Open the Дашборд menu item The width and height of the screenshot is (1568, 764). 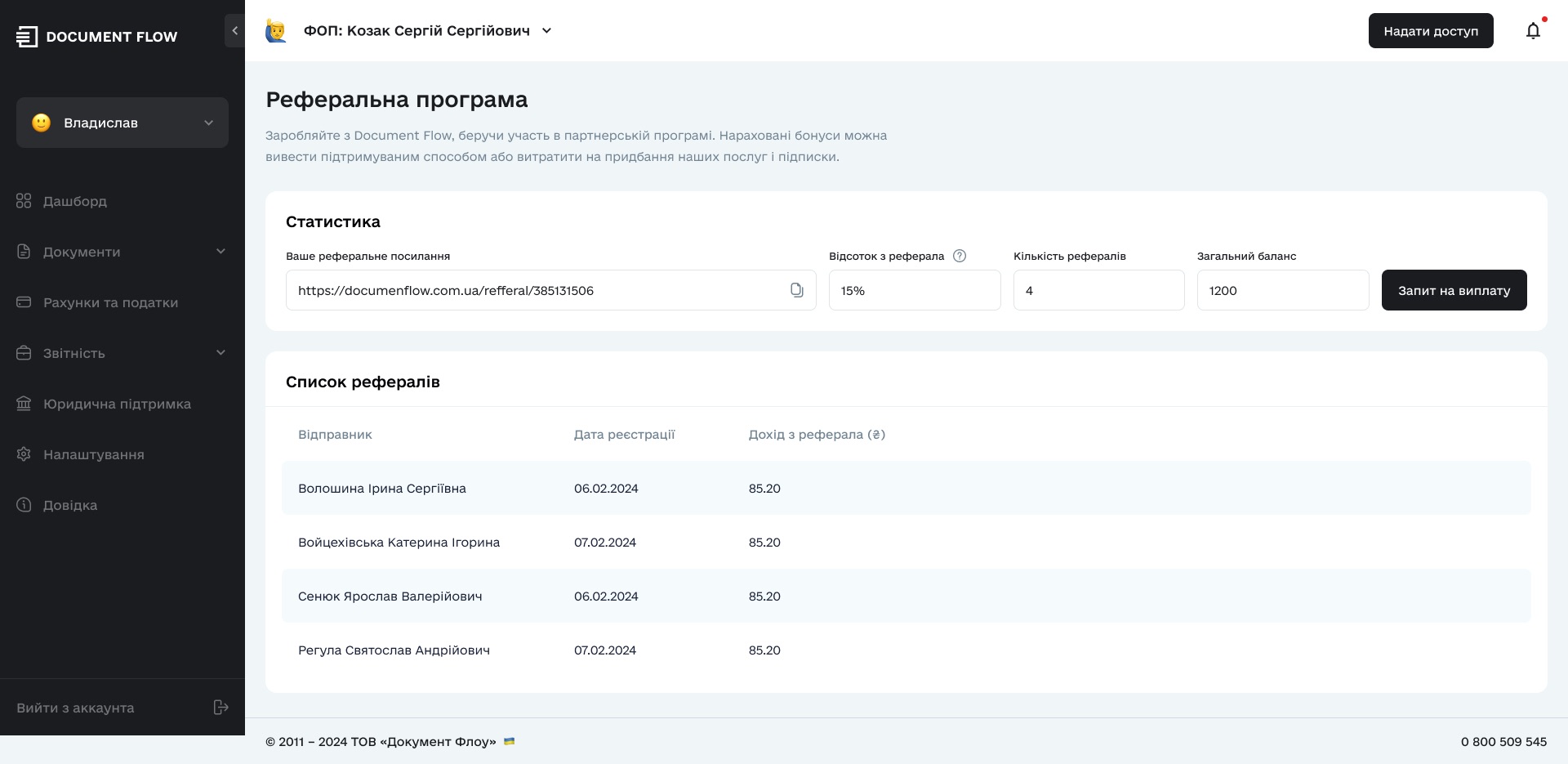[x=75, y=201]
